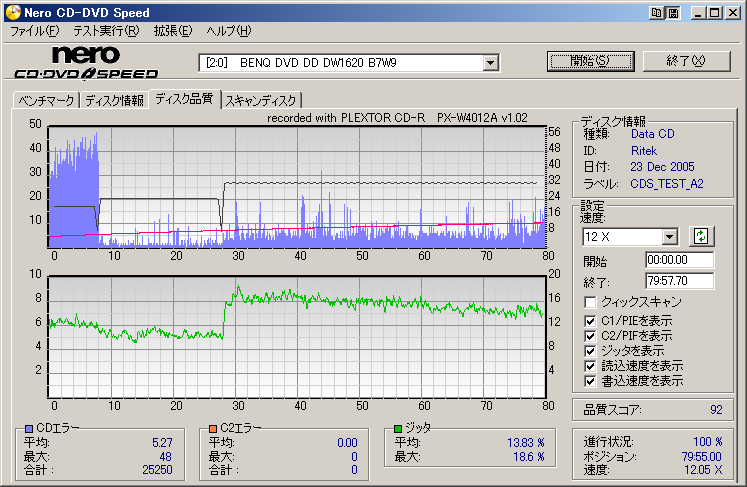Enable the クイックスキャン checkbox
The width and height of the screenshot is (747, 487).
pyautogui.click(x=591, y=302)
